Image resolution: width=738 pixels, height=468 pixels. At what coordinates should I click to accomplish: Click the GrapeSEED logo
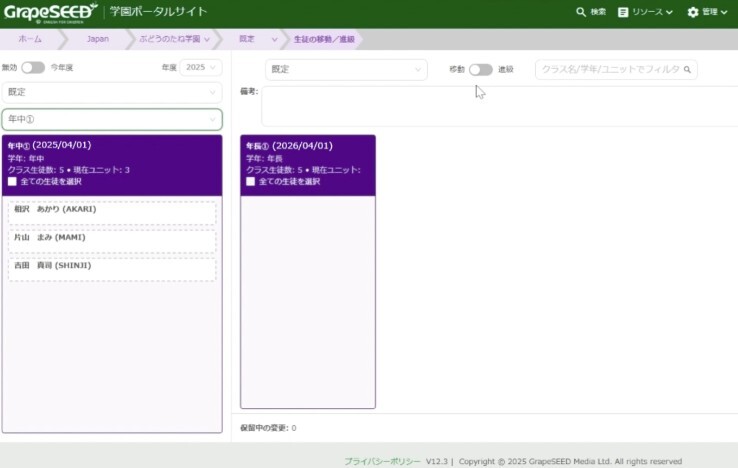tap(50, 12)
